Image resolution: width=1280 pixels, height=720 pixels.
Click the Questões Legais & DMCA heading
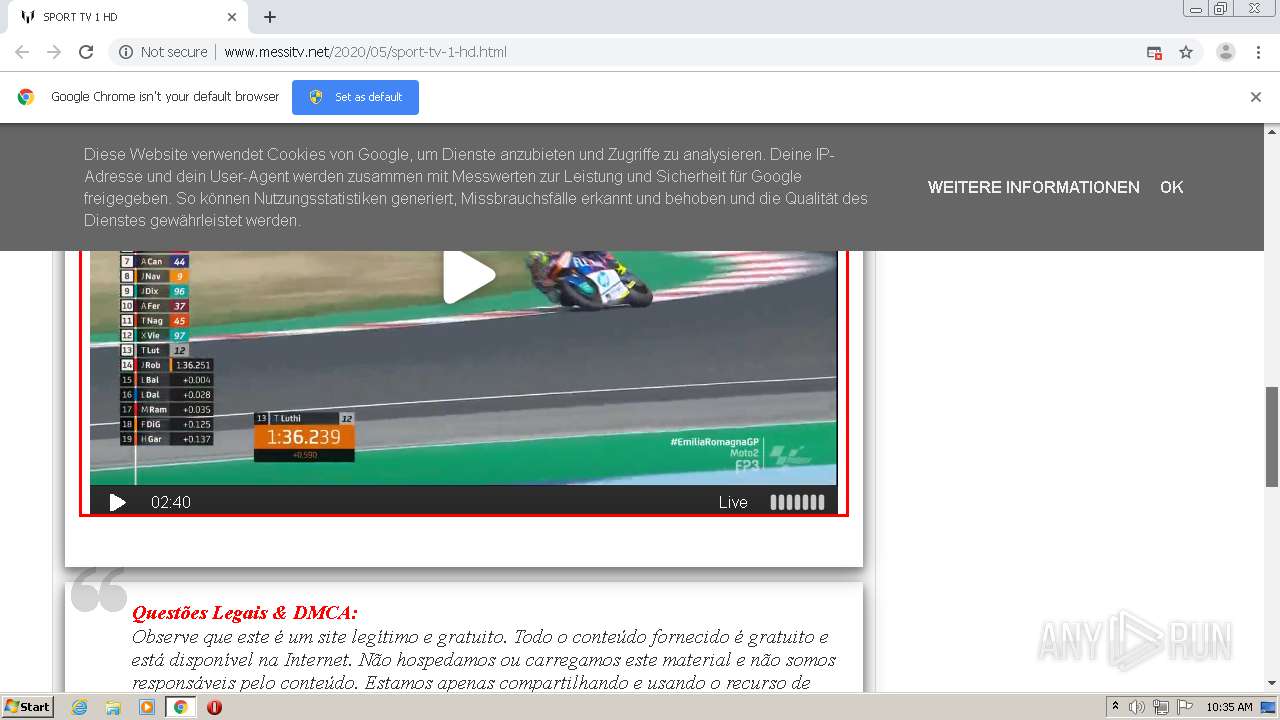244,612
